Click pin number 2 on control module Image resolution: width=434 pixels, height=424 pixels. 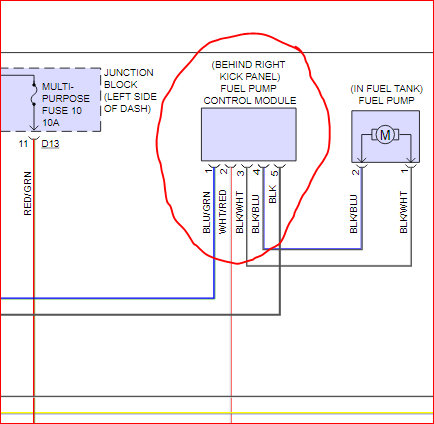(224, 171)
